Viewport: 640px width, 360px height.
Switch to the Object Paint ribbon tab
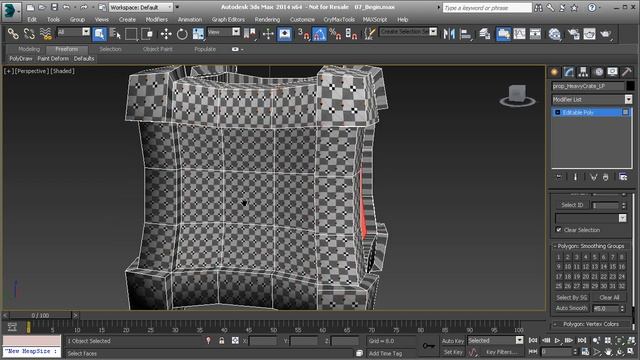coord(158,49)
